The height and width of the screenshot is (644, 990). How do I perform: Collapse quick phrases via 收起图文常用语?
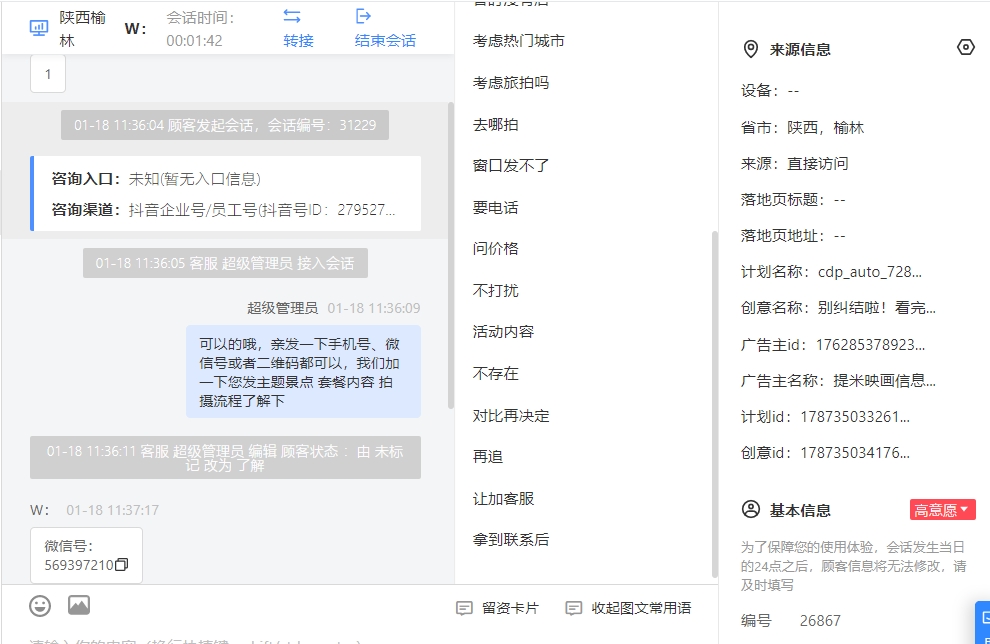[641, 608]
